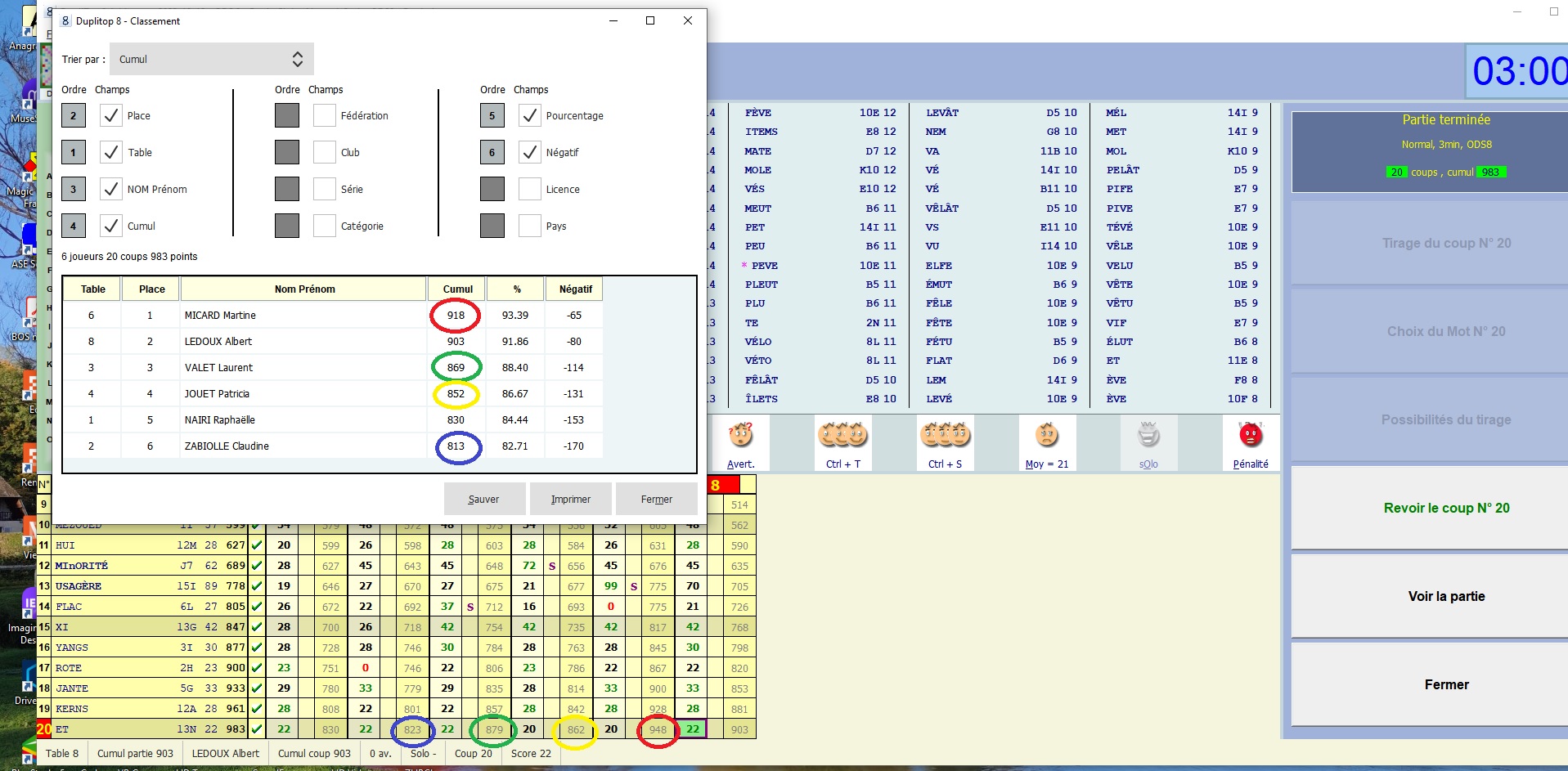Uncheck the Pourcentage field checkbox
This screenshot has width=1568, height=771.
tap(530, 116)
